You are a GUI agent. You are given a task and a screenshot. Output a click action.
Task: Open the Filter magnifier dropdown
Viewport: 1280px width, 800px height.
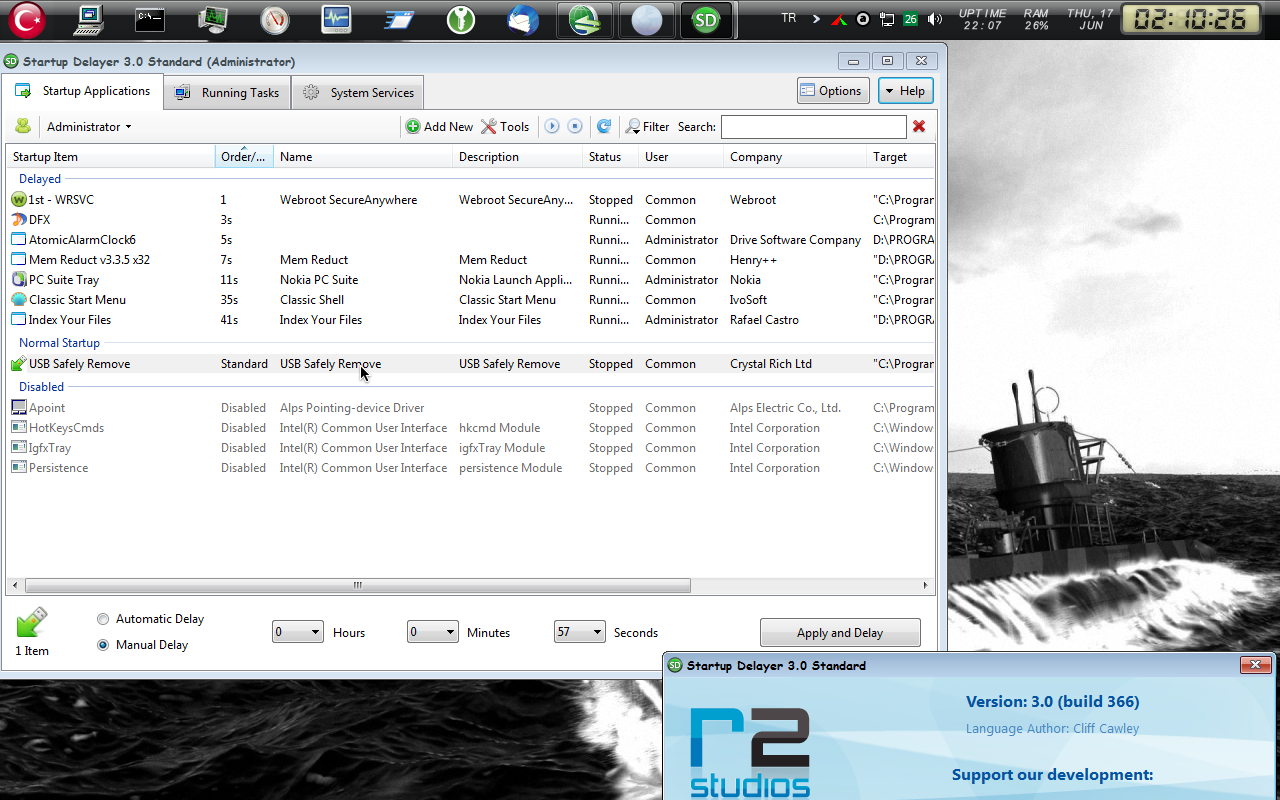click(x=647, y=127)
